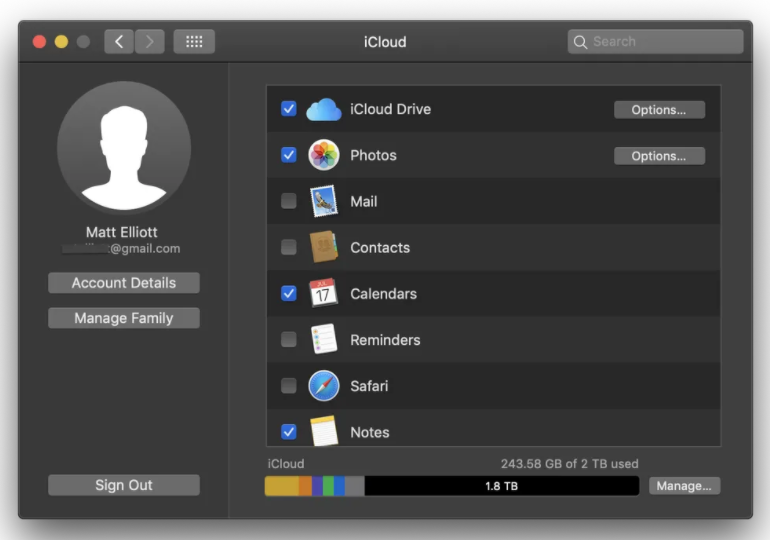The height and width of the screenshot is (540, 770).
Task: Close window with red button
Action: click(39, 42)
